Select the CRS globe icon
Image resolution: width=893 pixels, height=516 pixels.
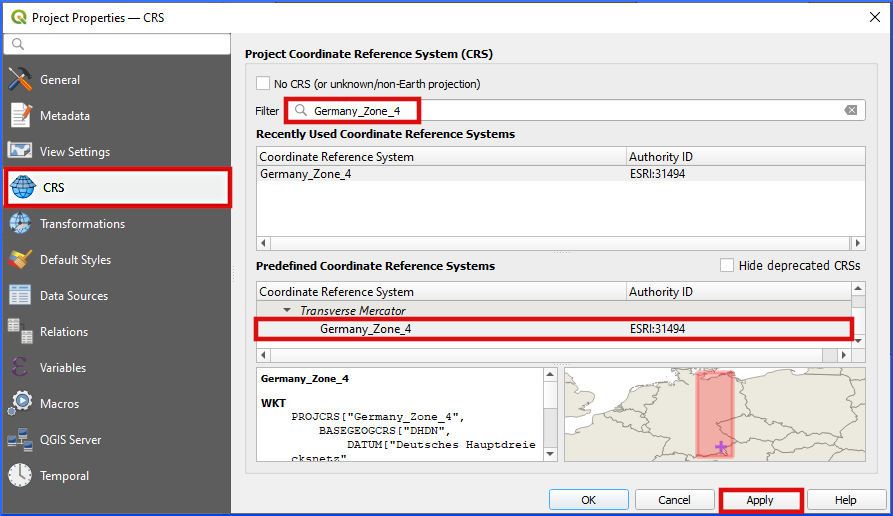23,187
